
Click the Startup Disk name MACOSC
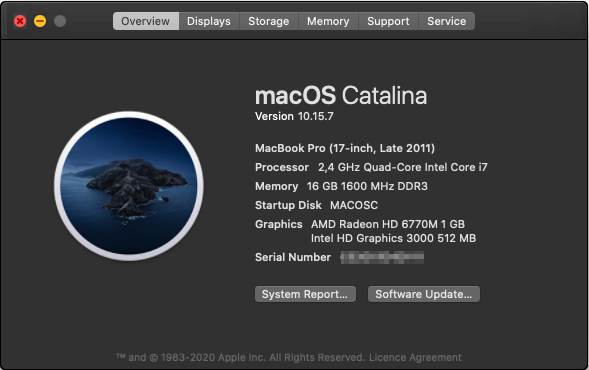point(354,205)
